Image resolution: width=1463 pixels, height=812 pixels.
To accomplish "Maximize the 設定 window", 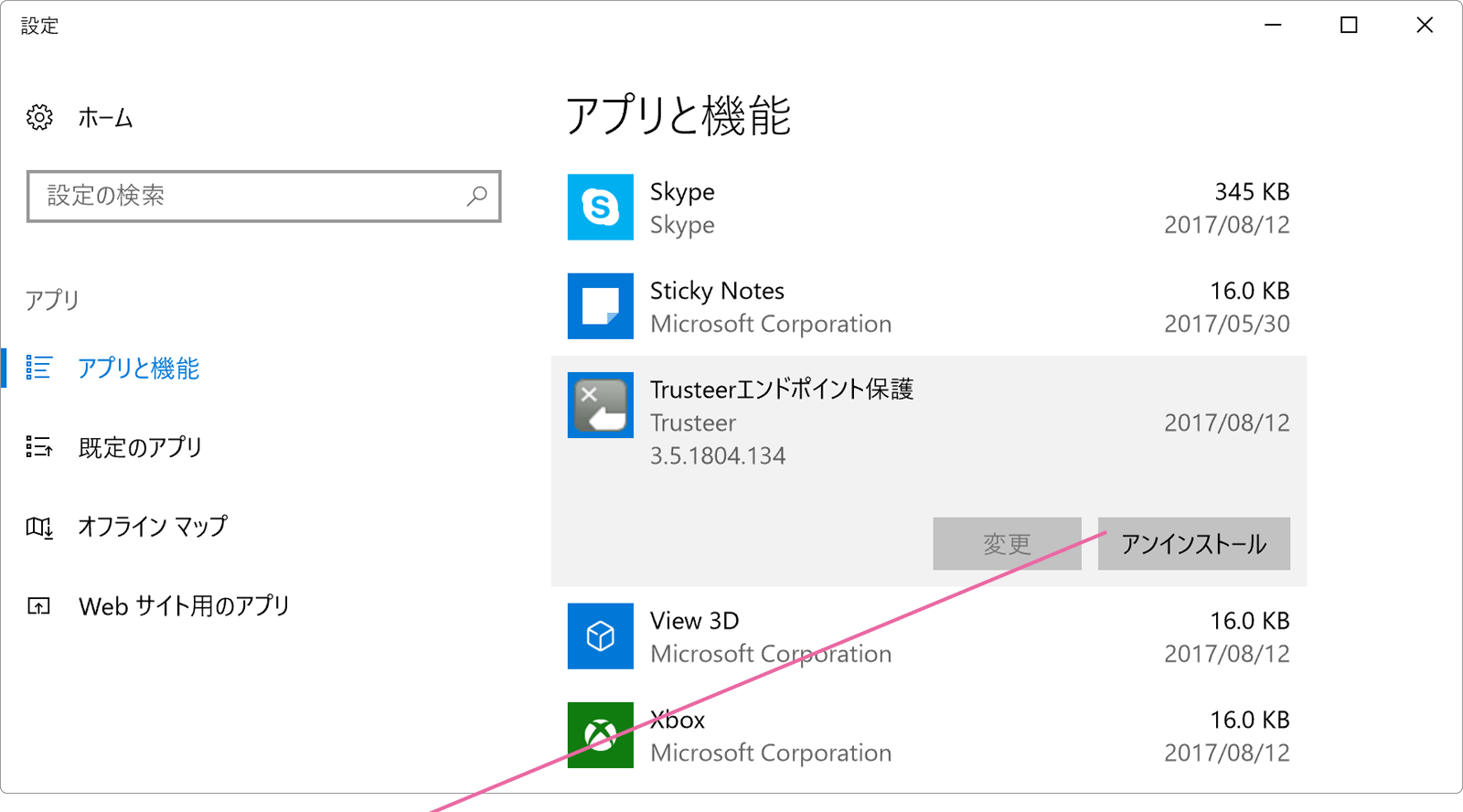I will [1349, 25].
